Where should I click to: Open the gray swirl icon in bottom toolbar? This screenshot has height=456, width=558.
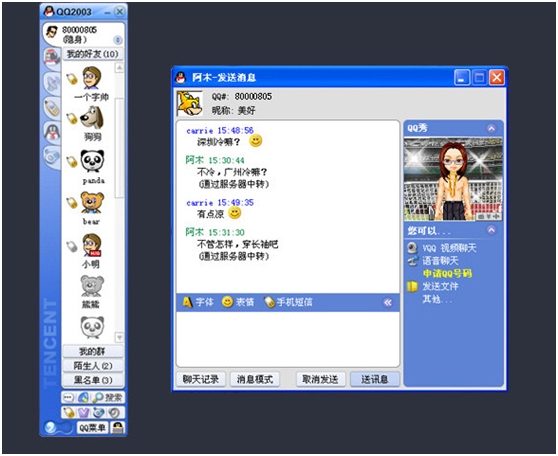114,413
